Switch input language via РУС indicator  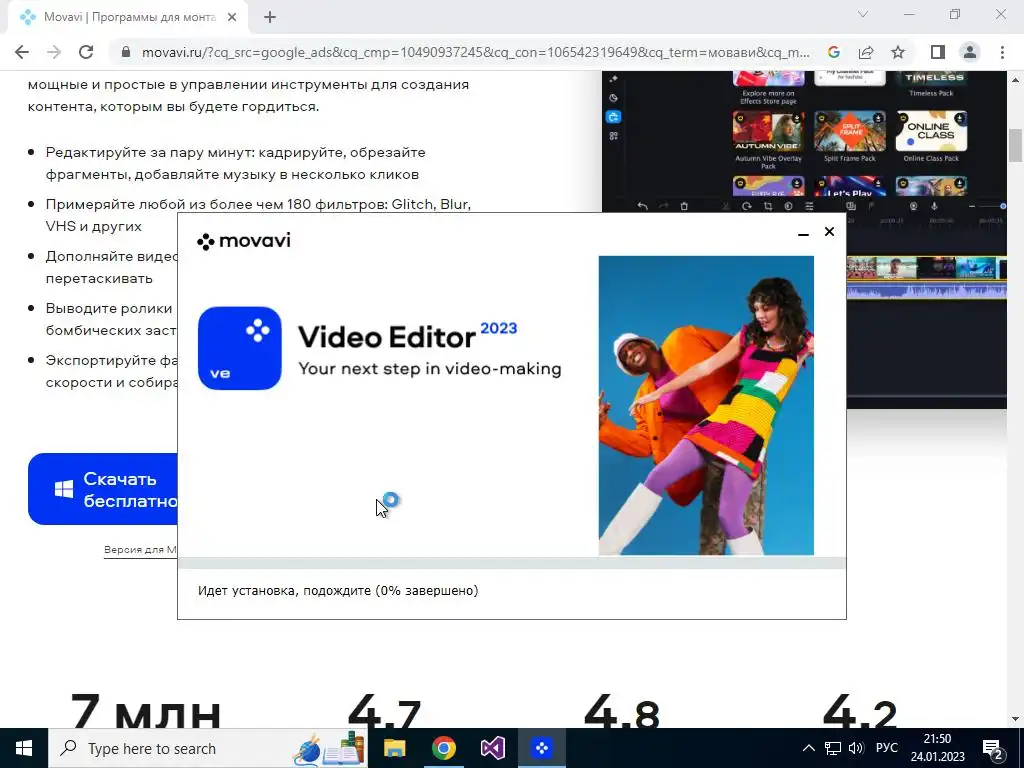[887, 748]
